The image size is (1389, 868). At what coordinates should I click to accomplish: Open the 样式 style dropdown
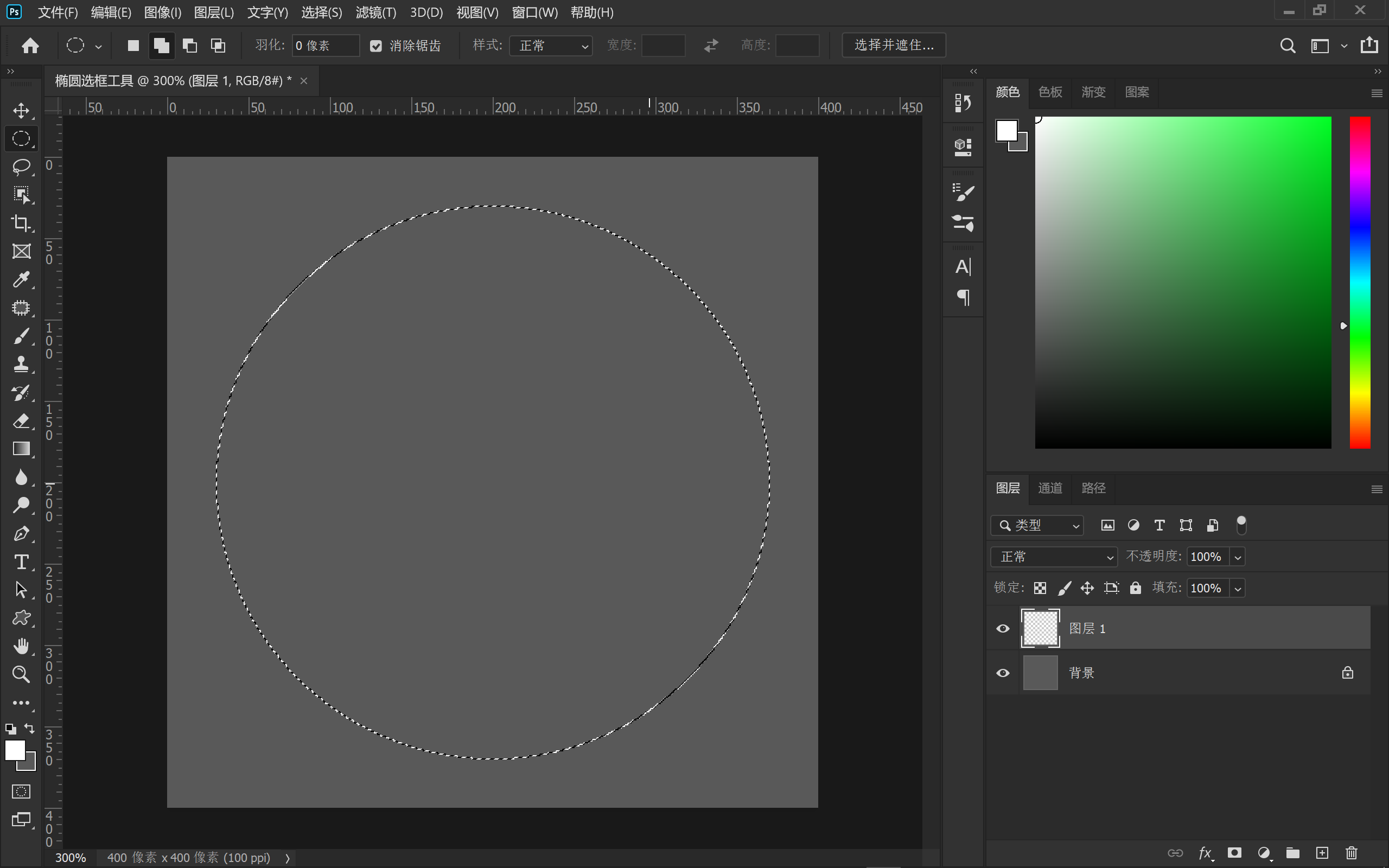(550, 46)
